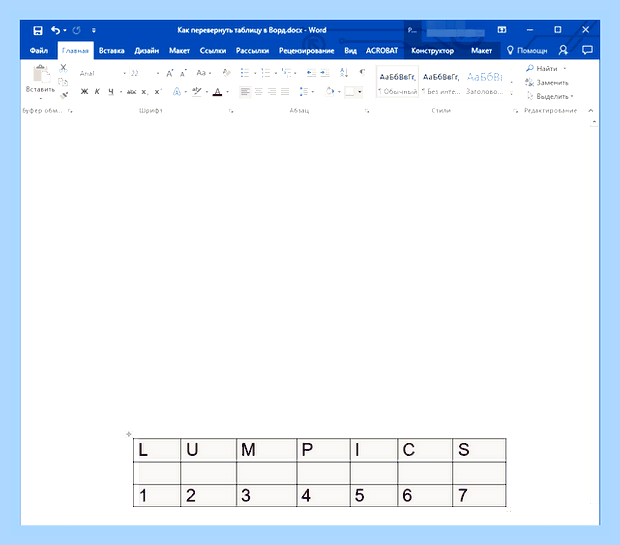Apply the font color A
The width and height of the screenshot is (620, 545).
click(217, 92)
